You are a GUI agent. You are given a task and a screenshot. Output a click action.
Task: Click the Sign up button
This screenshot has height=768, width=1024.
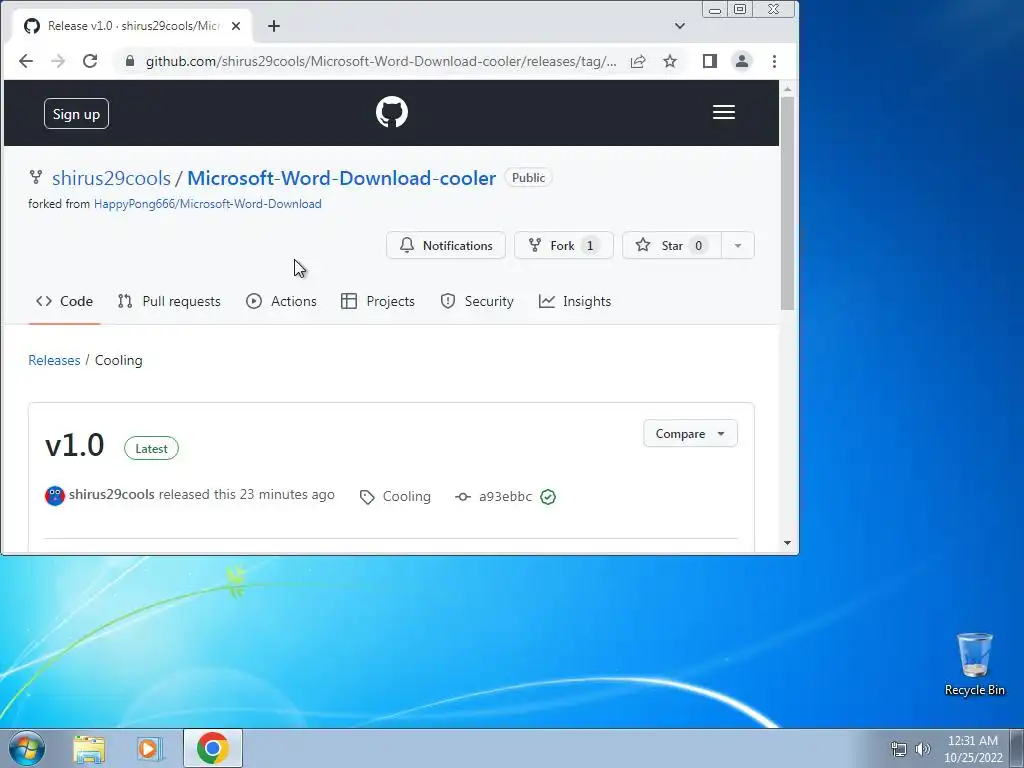point(76,114)
